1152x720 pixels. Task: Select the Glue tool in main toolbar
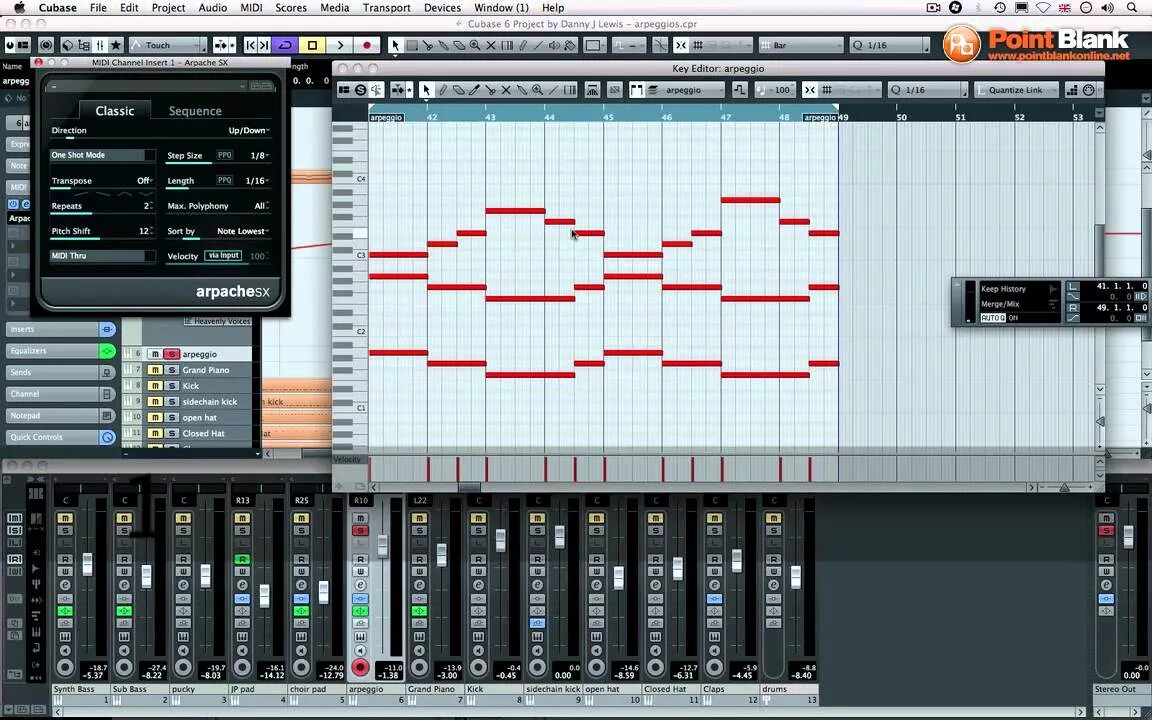(444, 46)
